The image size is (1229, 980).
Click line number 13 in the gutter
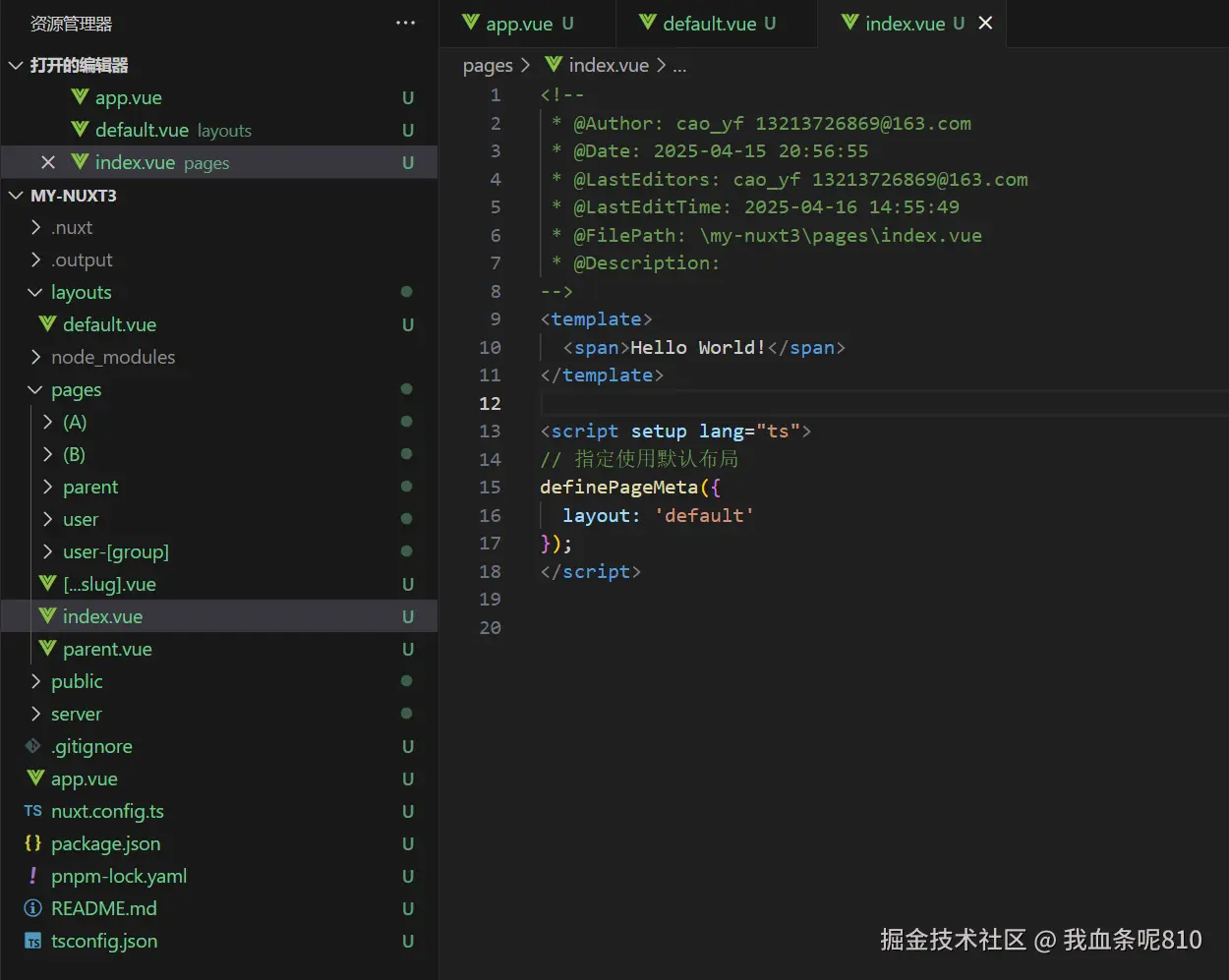click(x=490, y=431)
